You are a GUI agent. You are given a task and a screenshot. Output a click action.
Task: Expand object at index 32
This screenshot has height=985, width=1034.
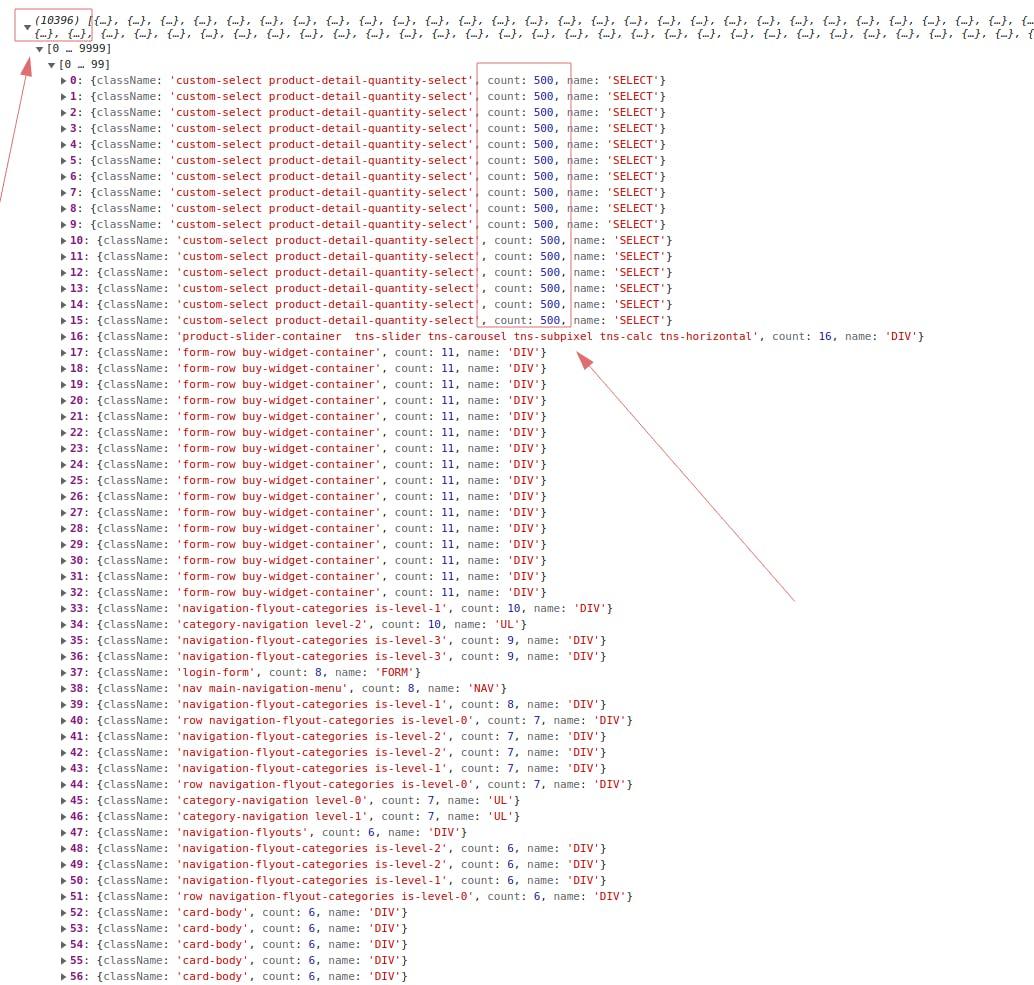pyautogui.click(x=63, y=592)
